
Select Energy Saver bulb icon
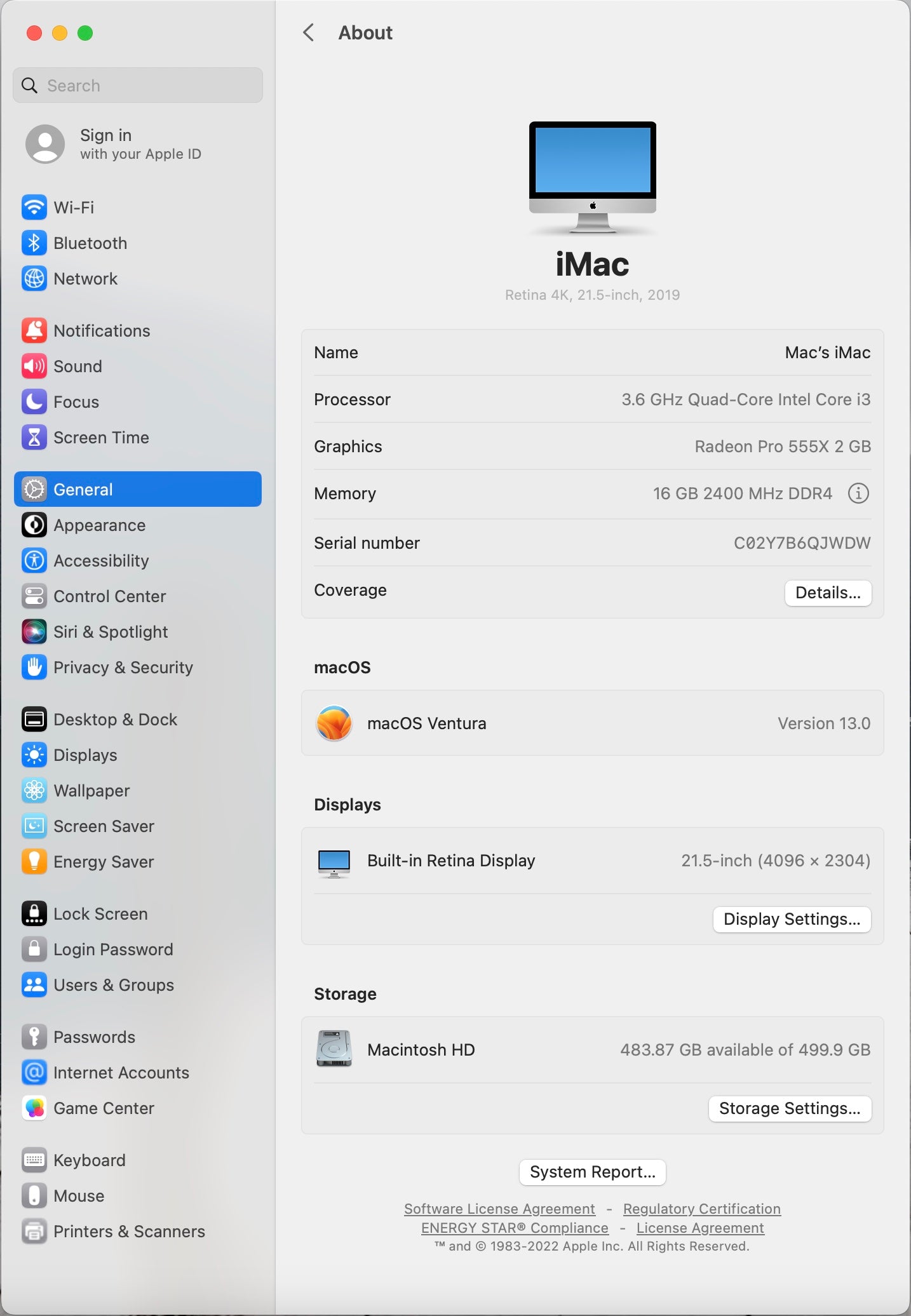click(34, 861)
